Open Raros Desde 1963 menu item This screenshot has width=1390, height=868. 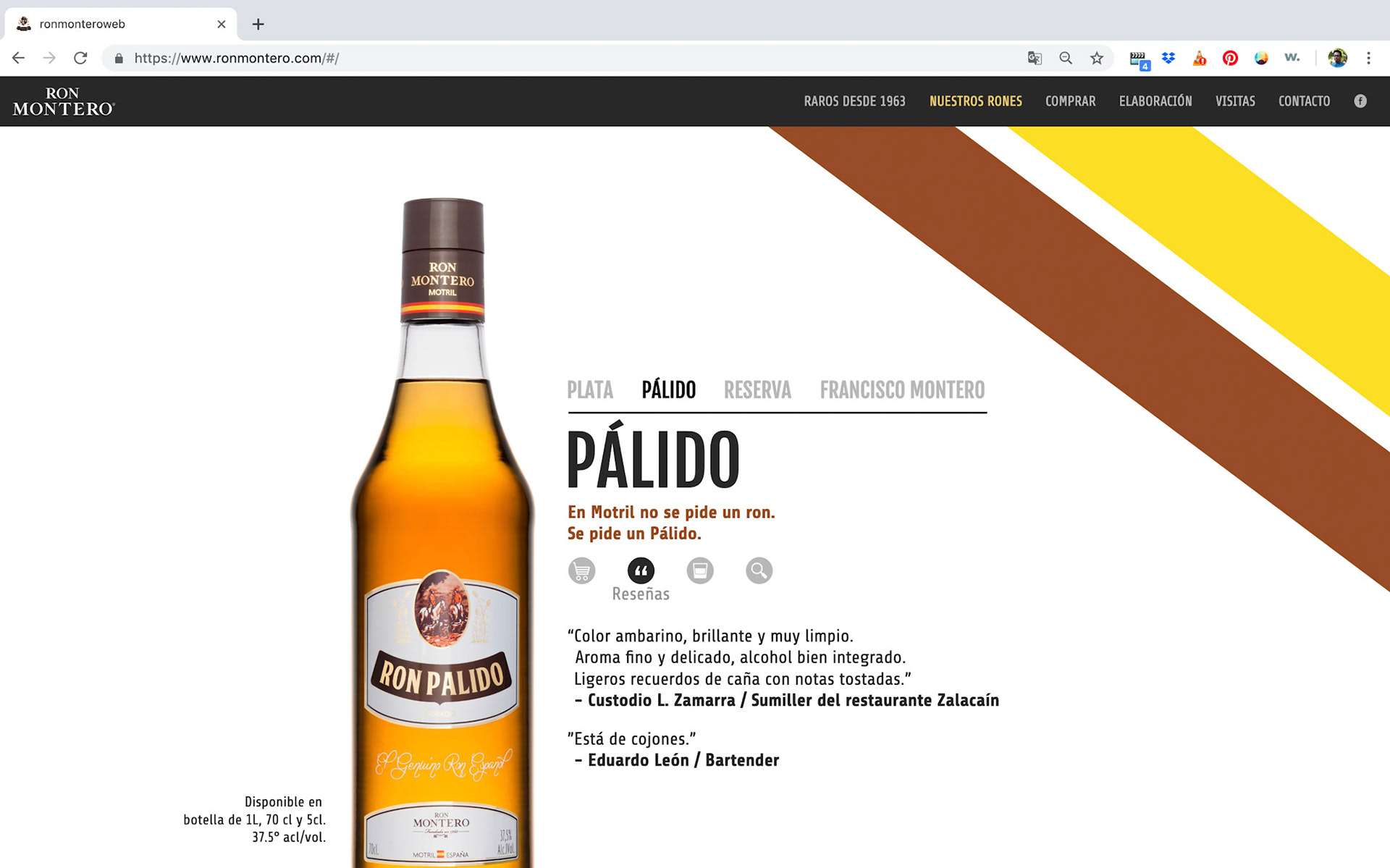pos(854,101)
